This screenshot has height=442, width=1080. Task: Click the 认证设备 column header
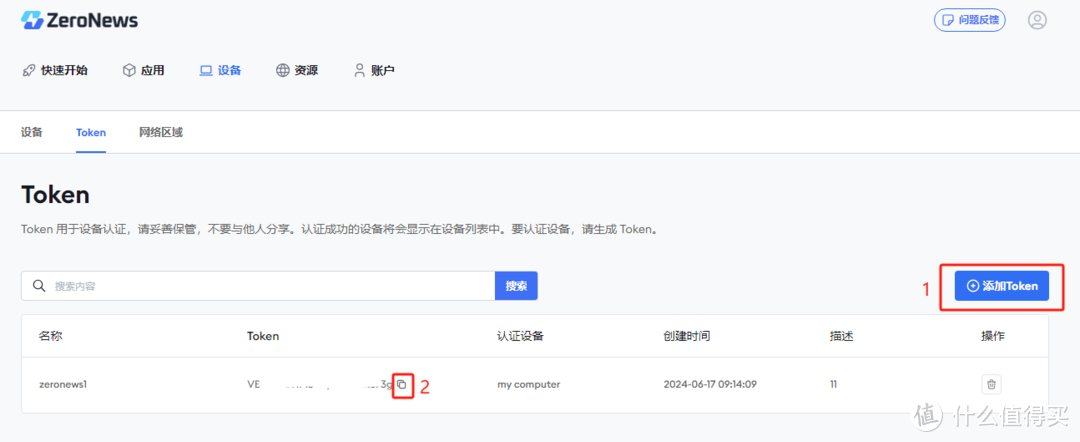(x=521, y=336)
